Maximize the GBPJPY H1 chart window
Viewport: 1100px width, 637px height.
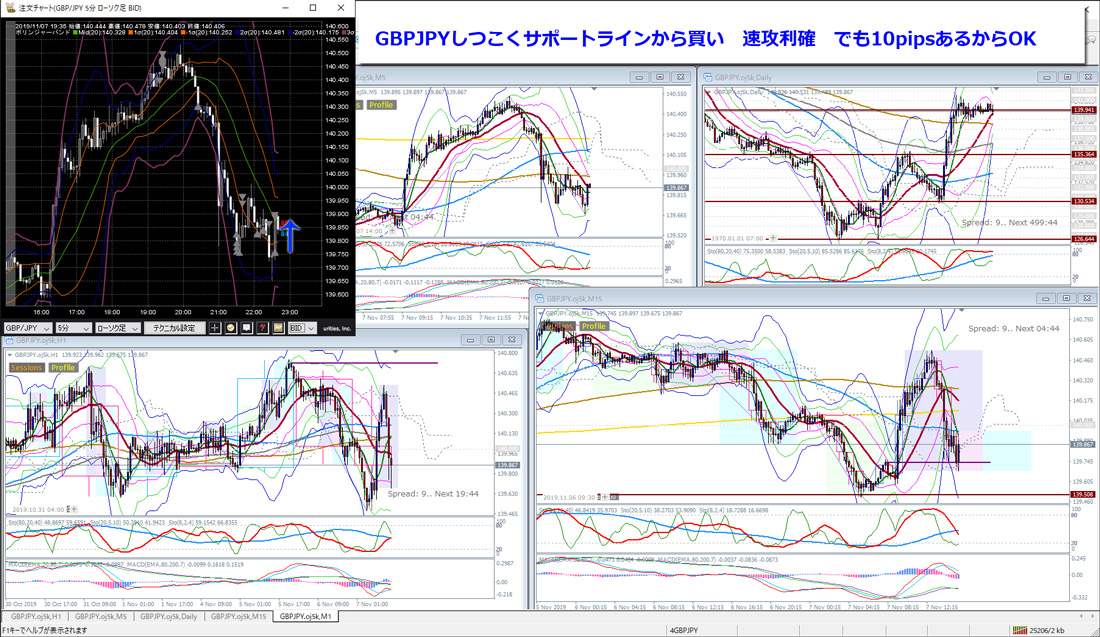point(491,340)
